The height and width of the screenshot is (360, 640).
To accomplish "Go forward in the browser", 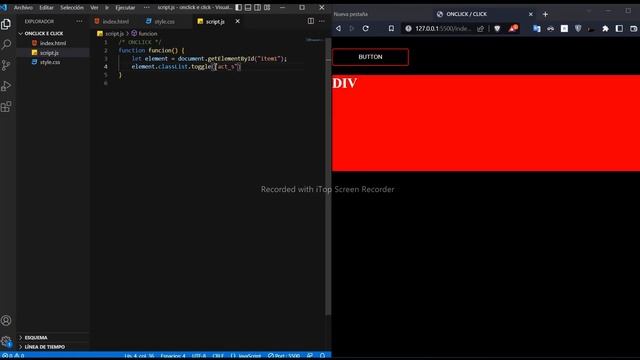I will [352, 28].
